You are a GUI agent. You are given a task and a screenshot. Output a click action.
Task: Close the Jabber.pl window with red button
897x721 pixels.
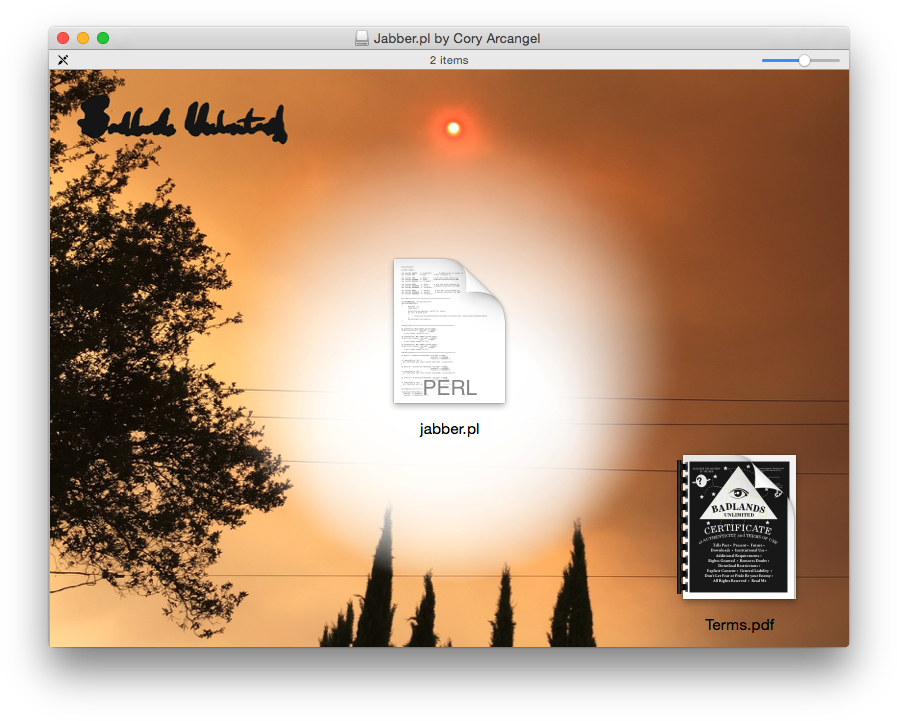(63, 38)
